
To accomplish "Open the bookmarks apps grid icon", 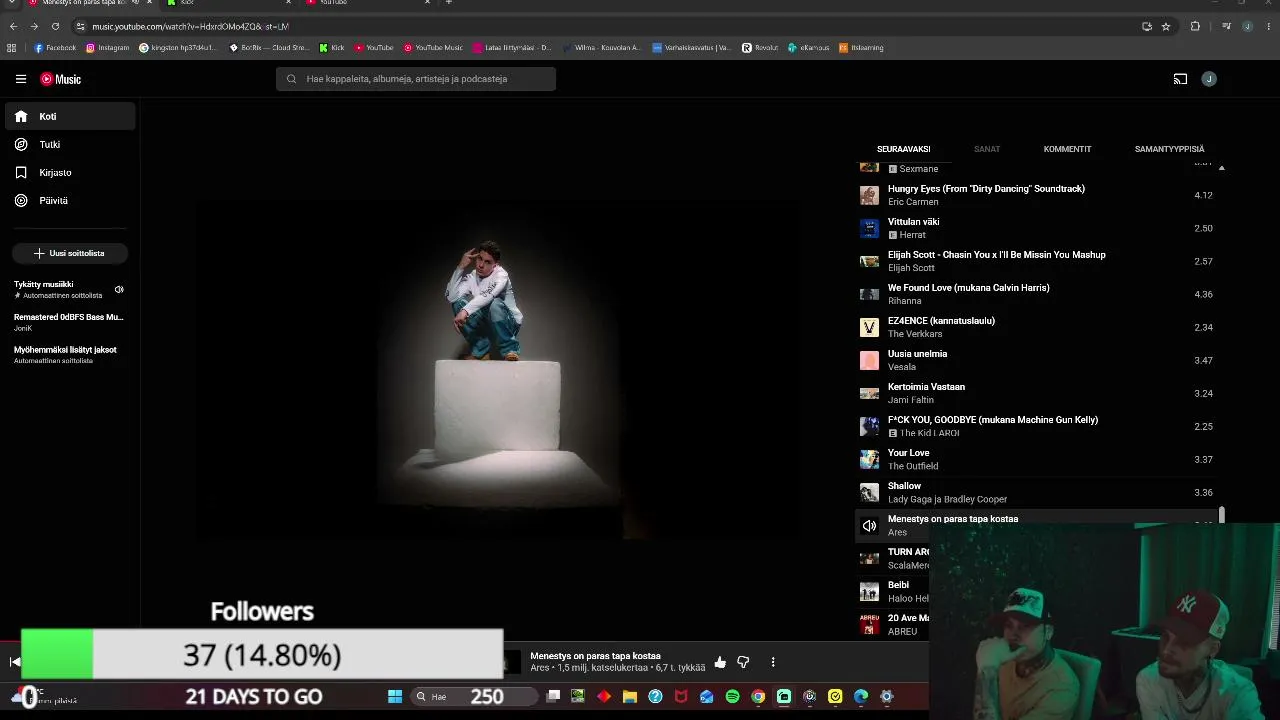I will (12, 48).
